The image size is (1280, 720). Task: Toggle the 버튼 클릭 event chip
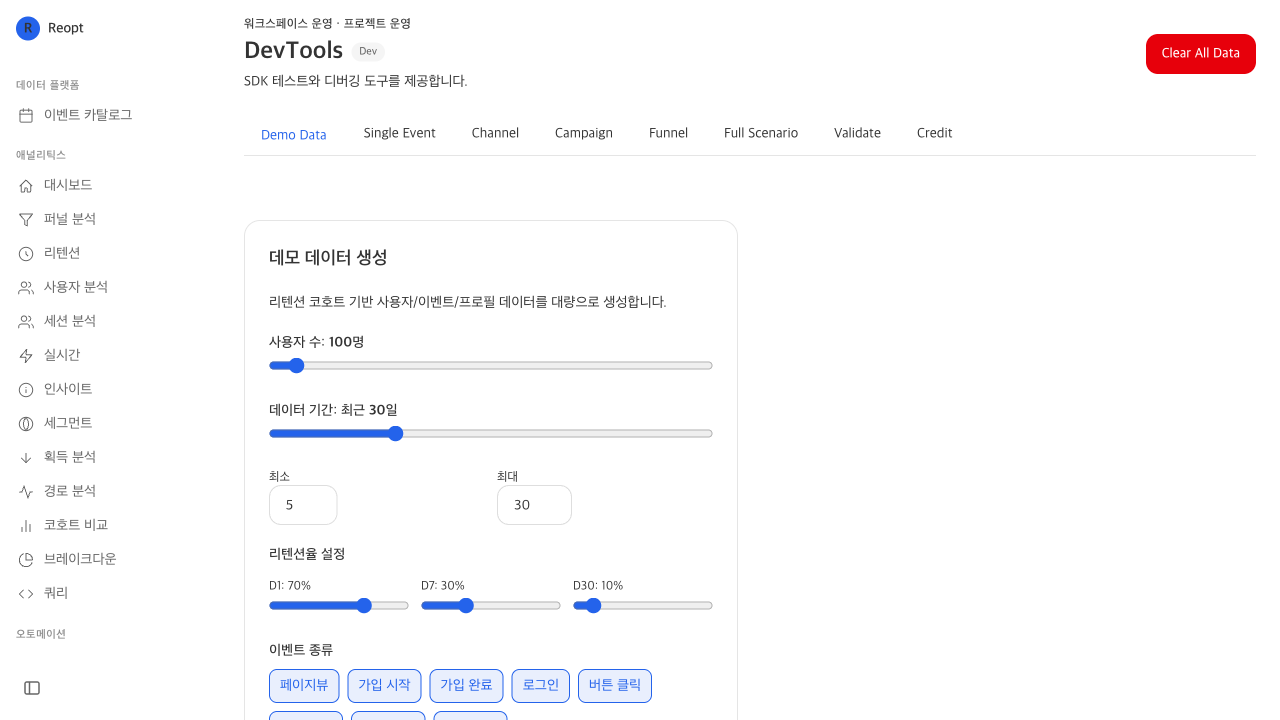coord(615,686)
